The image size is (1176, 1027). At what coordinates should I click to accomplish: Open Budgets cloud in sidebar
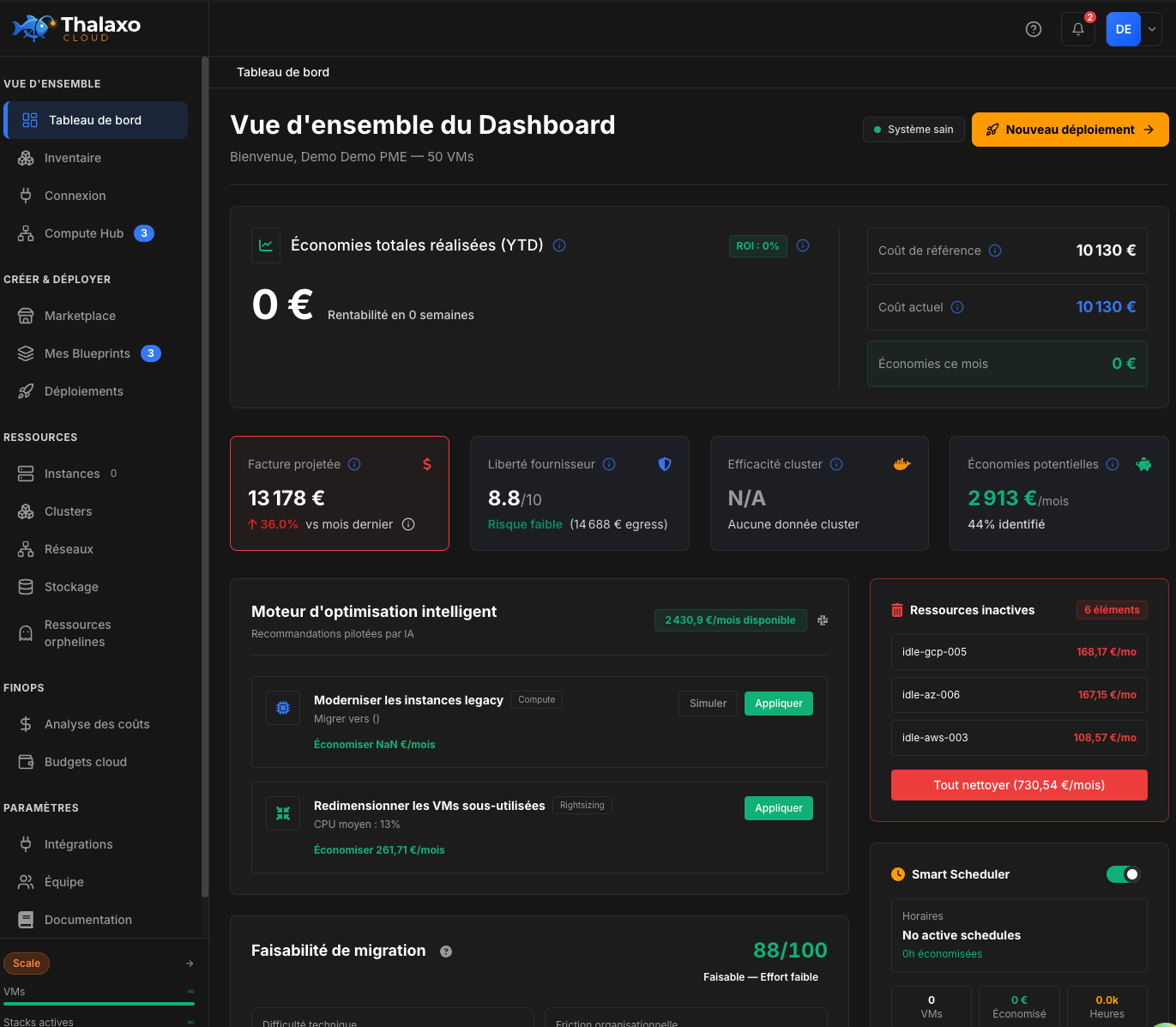[95, 762]
